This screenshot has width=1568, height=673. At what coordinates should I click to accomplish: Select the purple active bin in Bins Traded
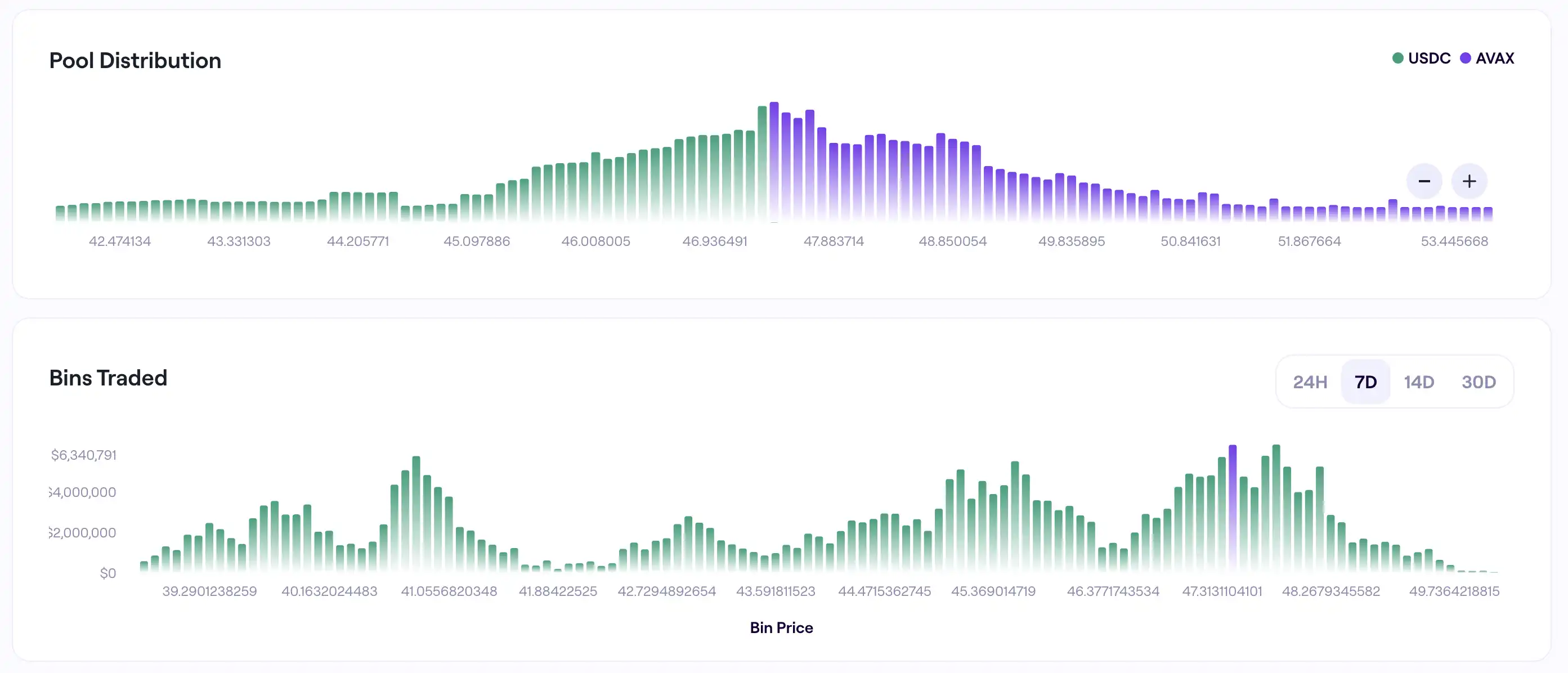[1232, 508]
